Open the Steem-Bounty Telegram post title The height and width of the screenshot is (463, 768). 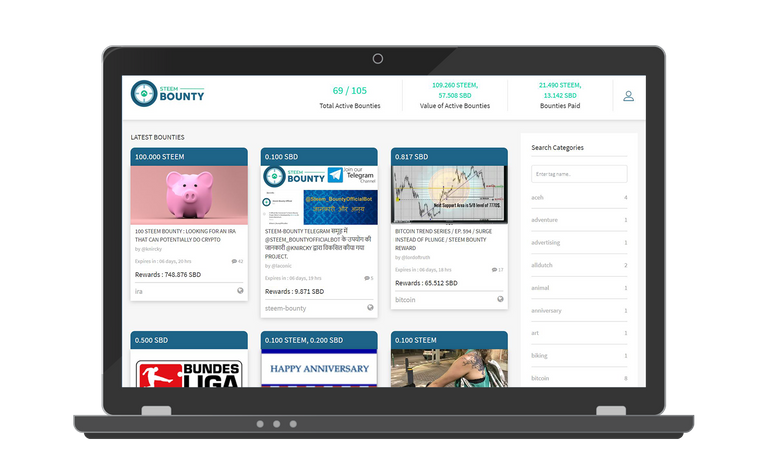tap(318, 244)
